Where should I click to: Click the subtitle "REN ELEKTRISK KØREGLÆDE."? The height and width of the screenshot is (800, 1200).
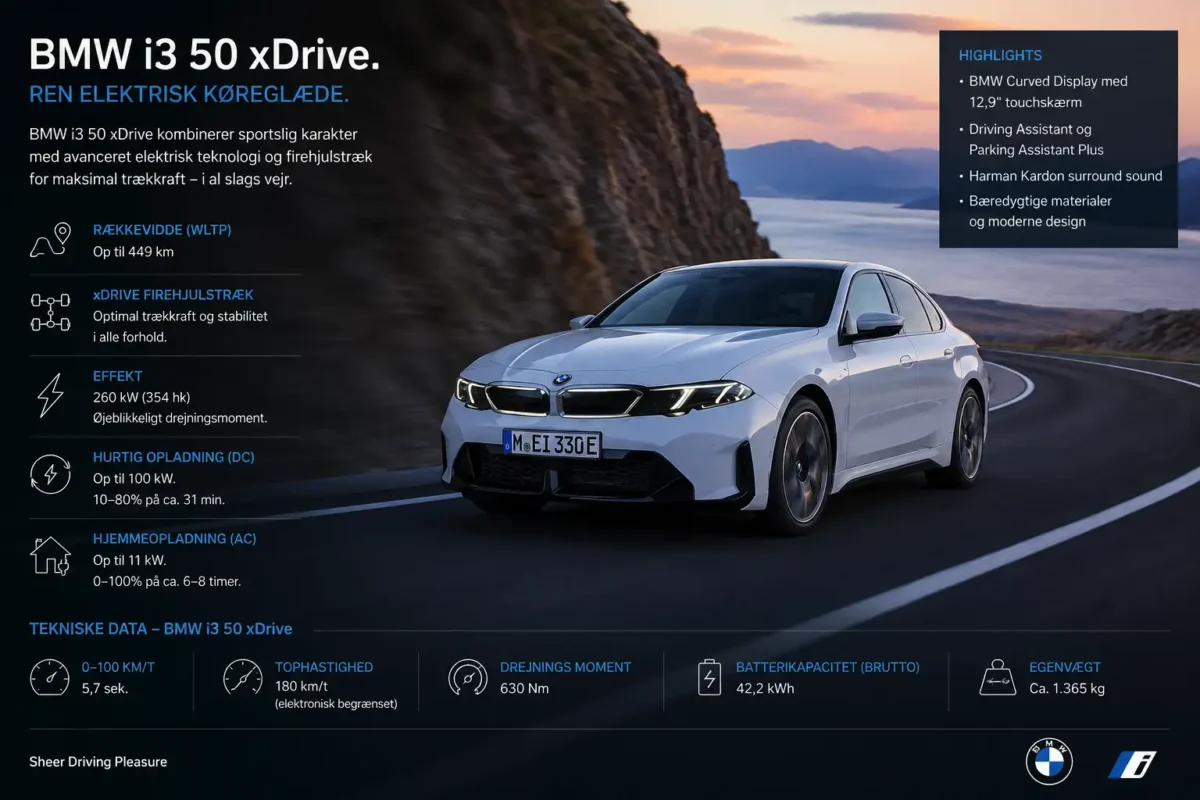click(x=189, y=96)
